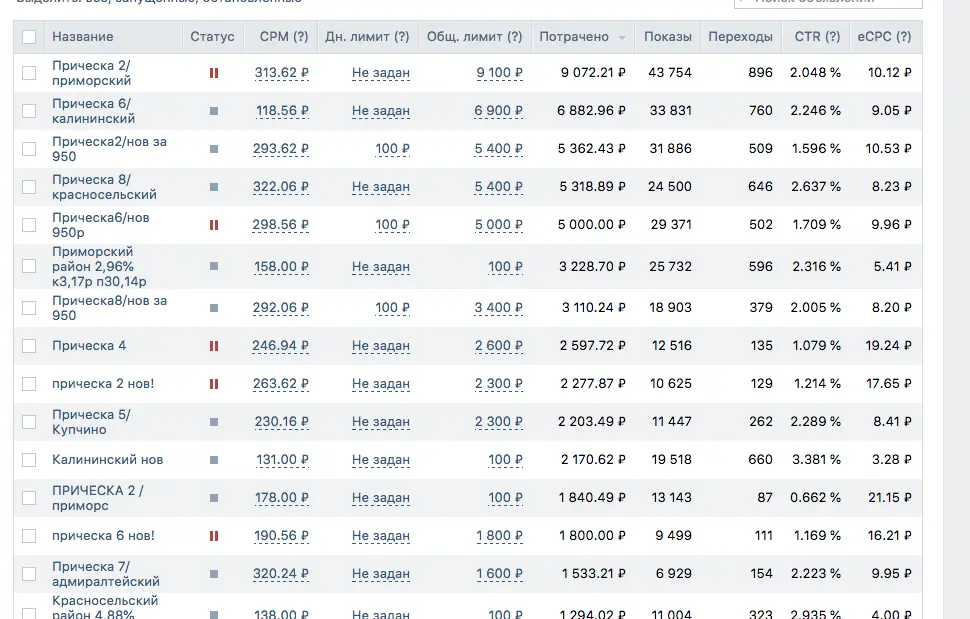Edit the total limit 9 100 ₽ value
970x619 pixels.
499,73
